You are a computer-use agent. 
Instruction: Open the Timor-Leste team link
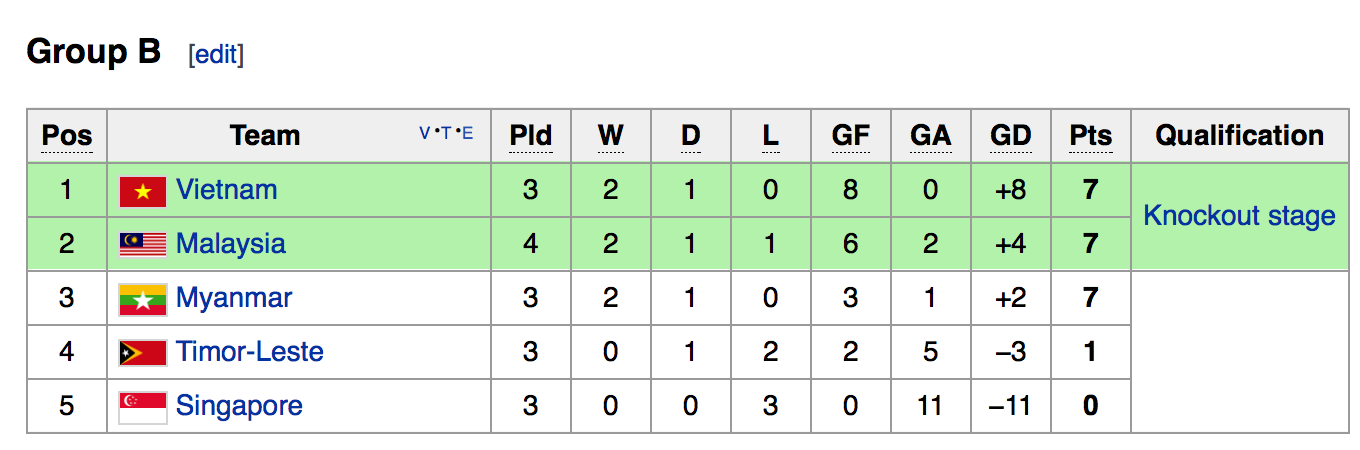click(249, 352)
